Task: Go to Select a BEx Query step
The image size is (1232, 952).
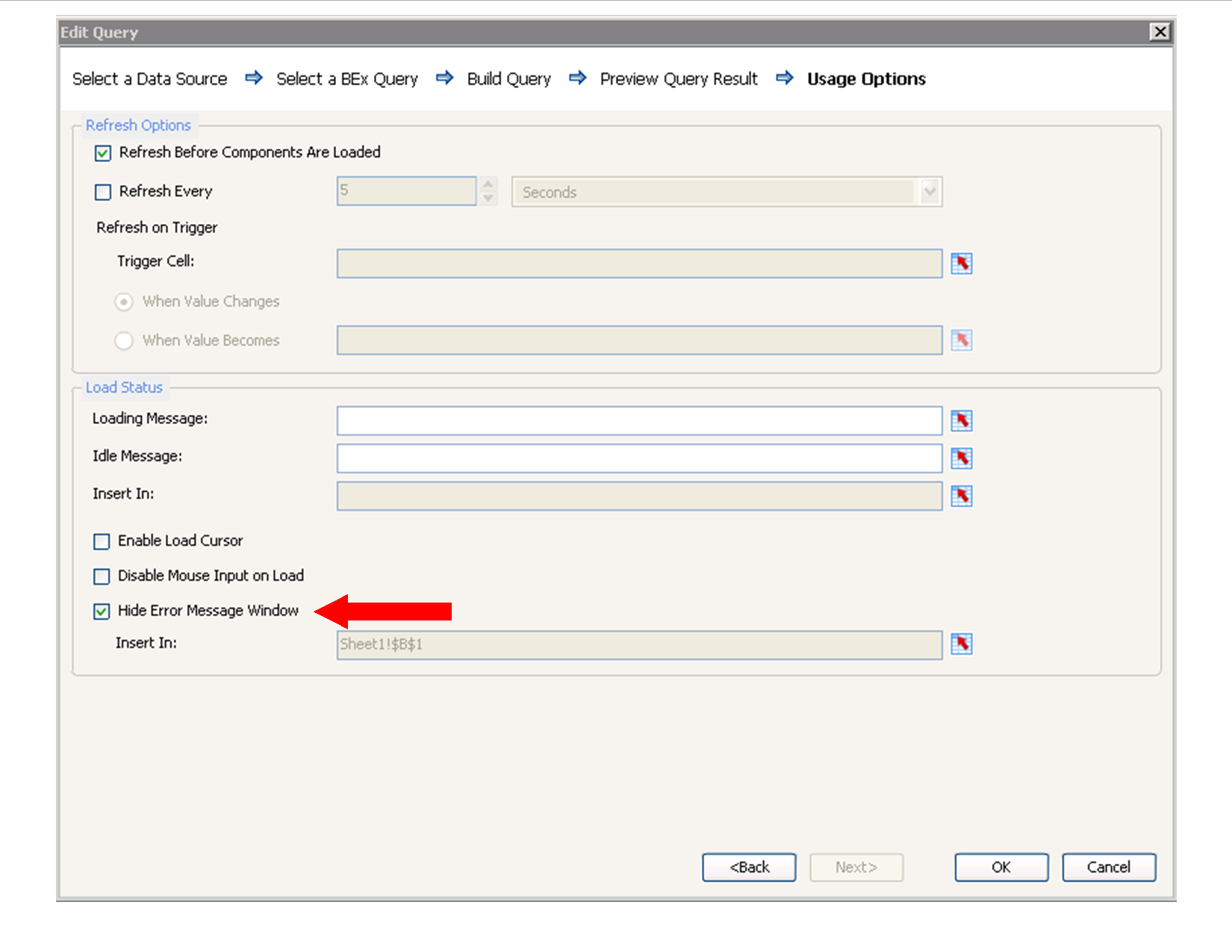Action: [347, 79]
